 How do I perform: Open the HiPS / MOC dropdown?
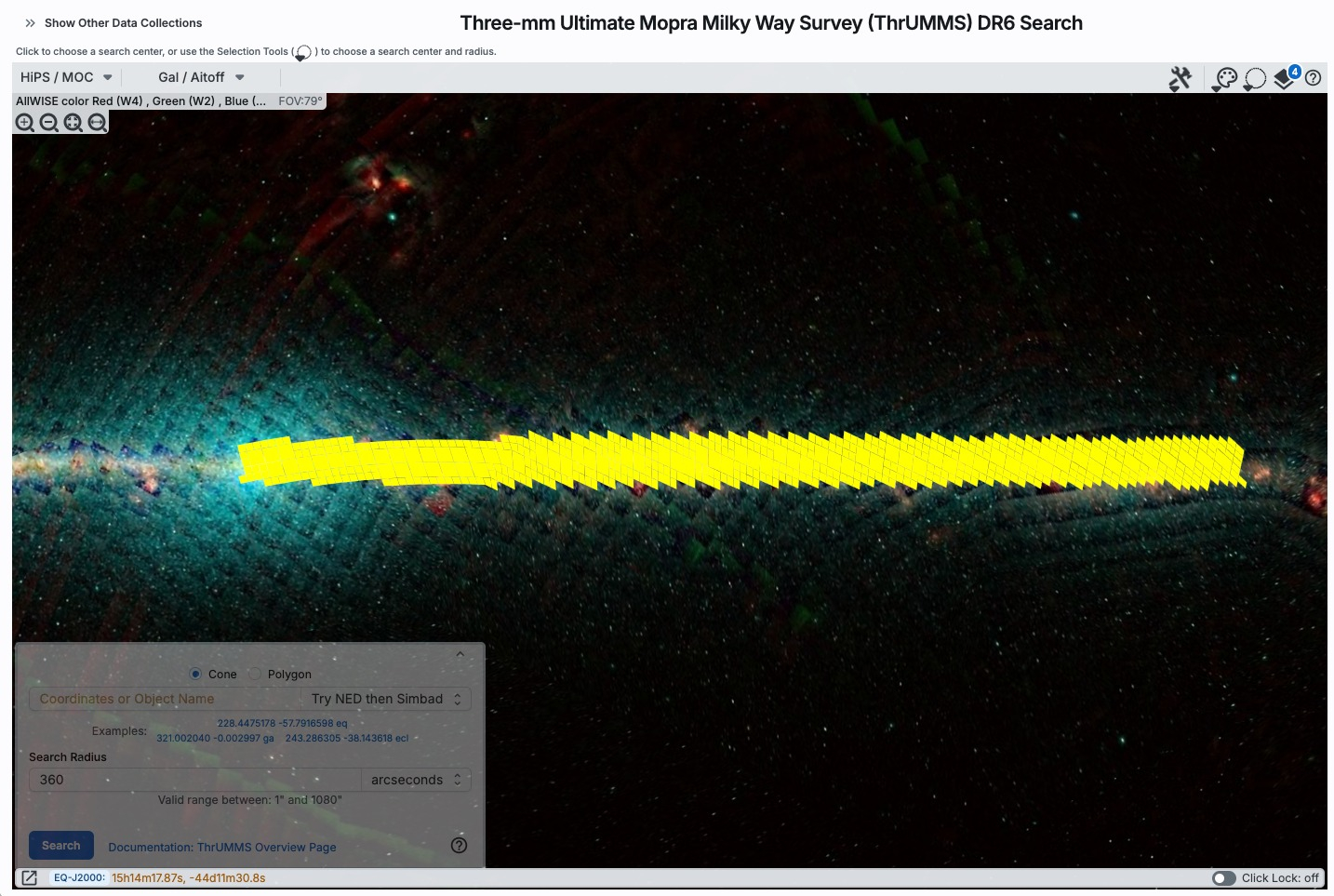[x=66, y=77]
